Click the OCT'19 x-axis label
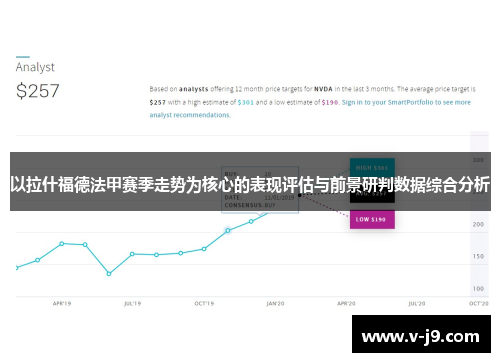Viewport: 500px width, 362px height. [204, 303]
